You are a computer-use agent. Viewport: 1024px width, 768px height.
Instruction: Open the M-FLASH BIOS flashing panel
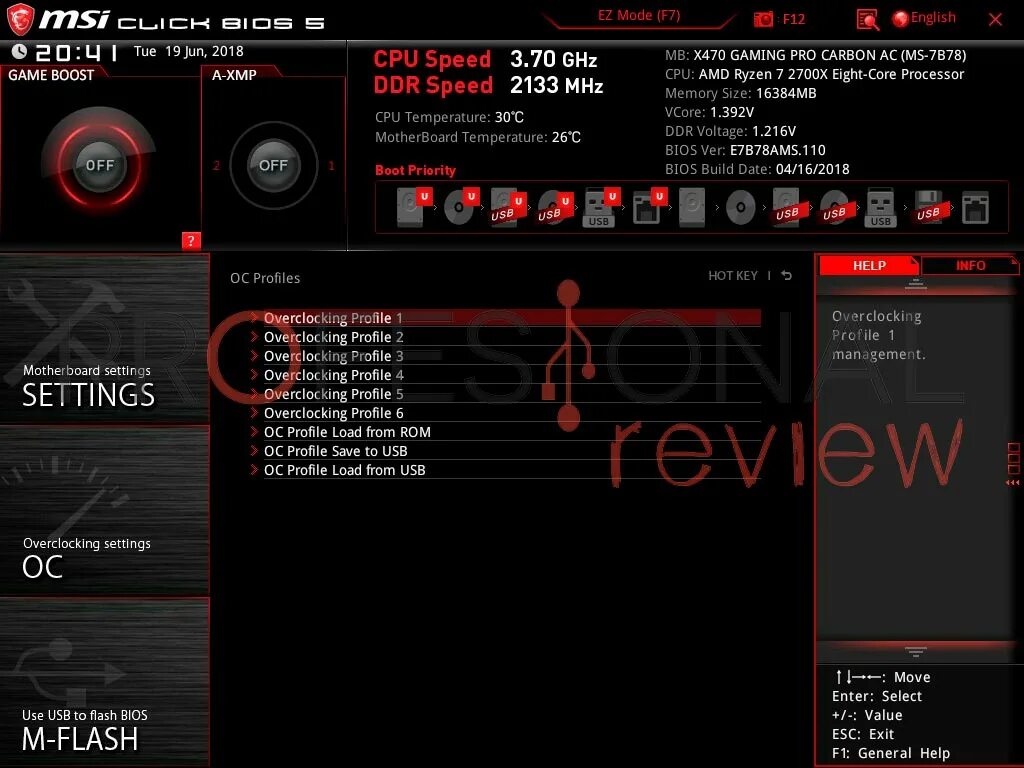tap(104, 682)
